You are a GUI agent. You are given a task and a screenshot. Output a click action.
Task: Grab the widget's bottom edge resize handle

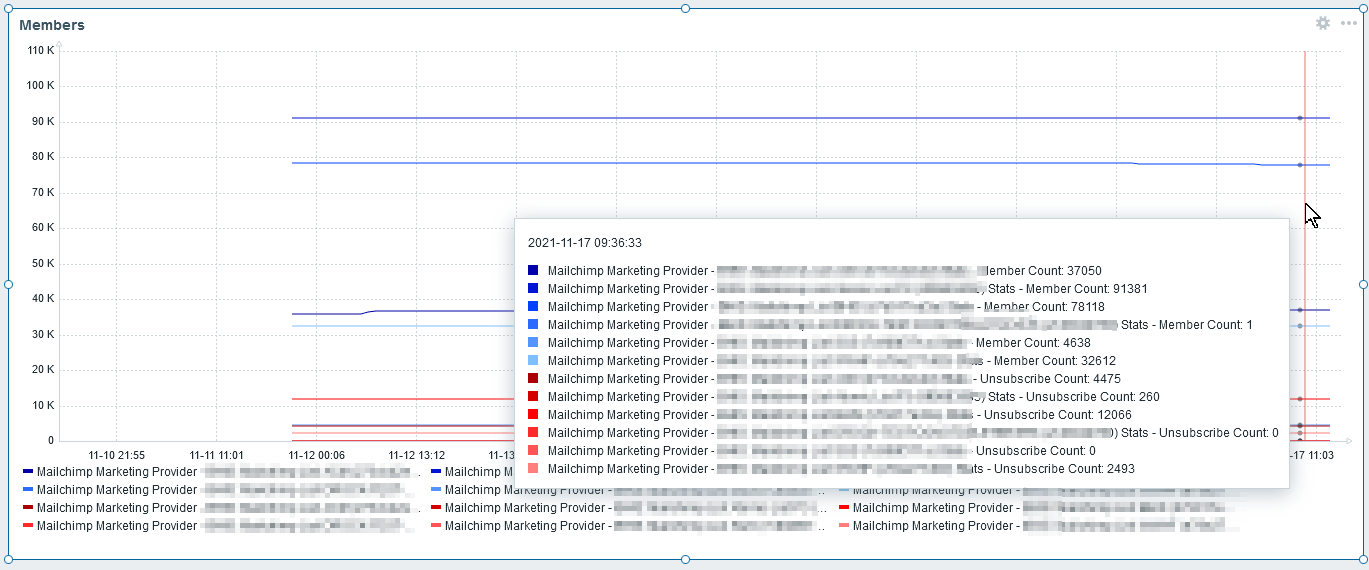coord(685,560)
